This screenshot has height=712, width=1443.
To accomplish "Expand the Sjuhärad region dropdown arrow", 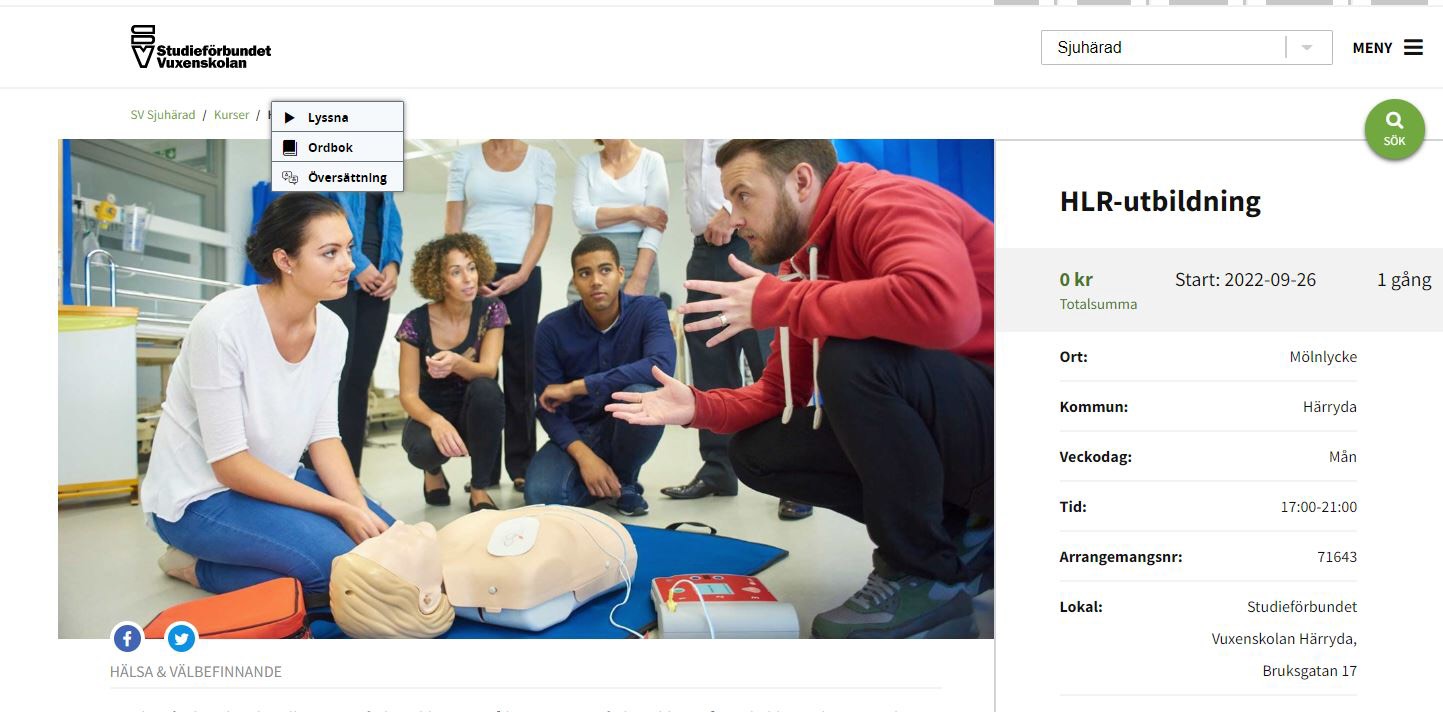I will click(1306, 48).
